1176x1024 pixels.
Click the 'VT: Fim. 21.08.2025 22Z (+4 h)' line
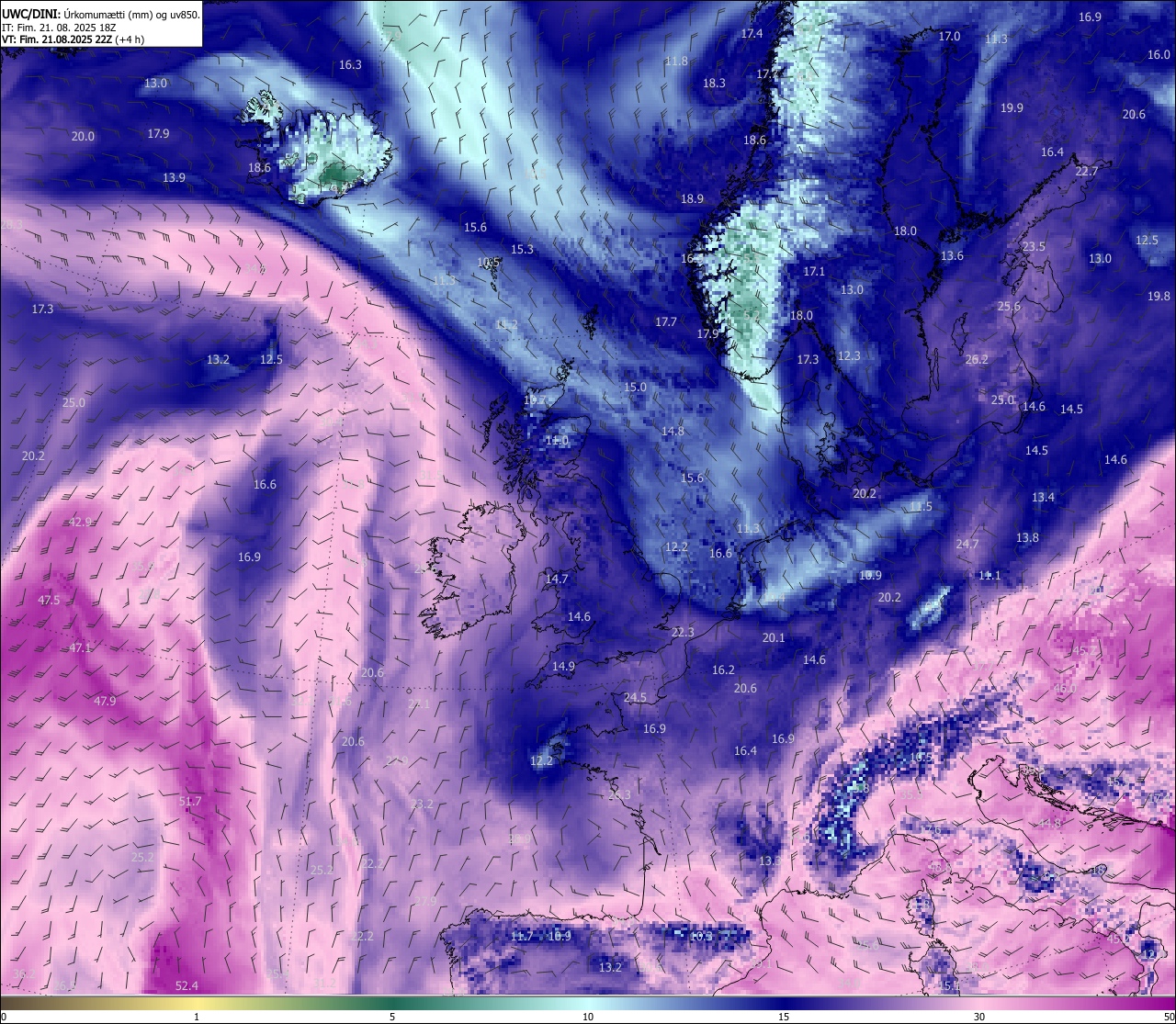[x=73, y=39]
